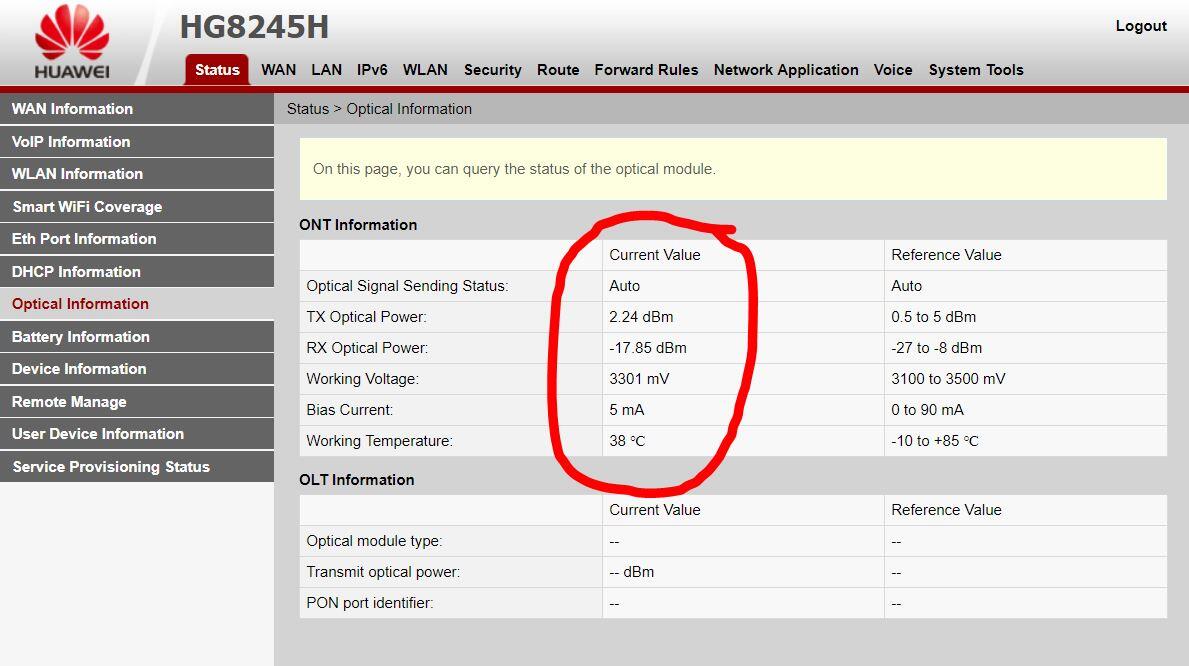This screenshot has height=666, width=1189.
Task: Select the RX value -17.85 dBm
Action: pyautogui.click(x=648, y=348)
